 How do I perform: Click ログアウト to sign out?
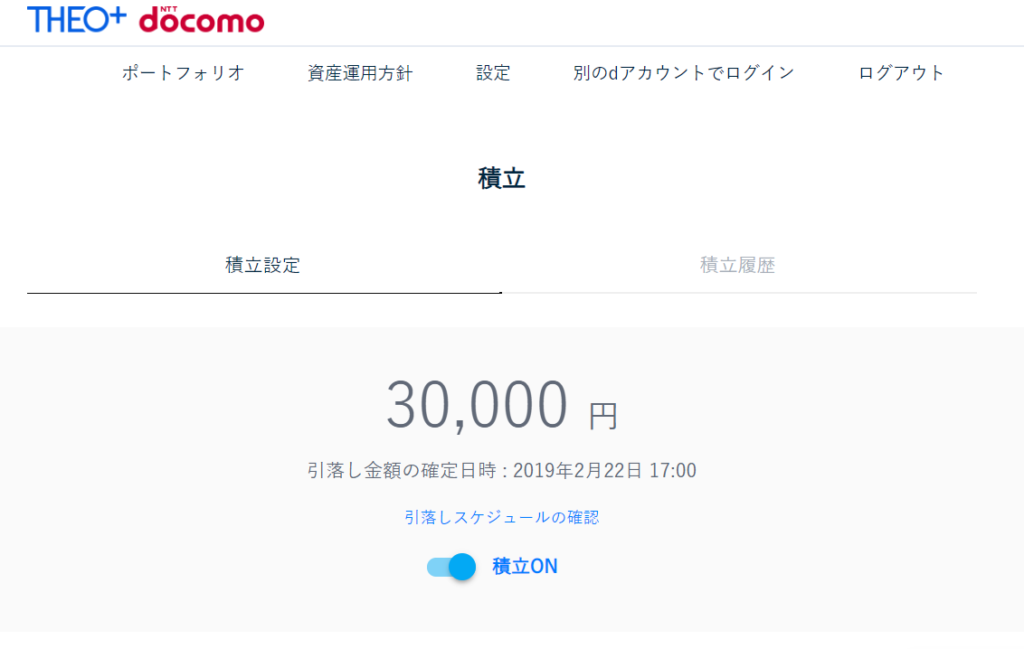[901, 72]
